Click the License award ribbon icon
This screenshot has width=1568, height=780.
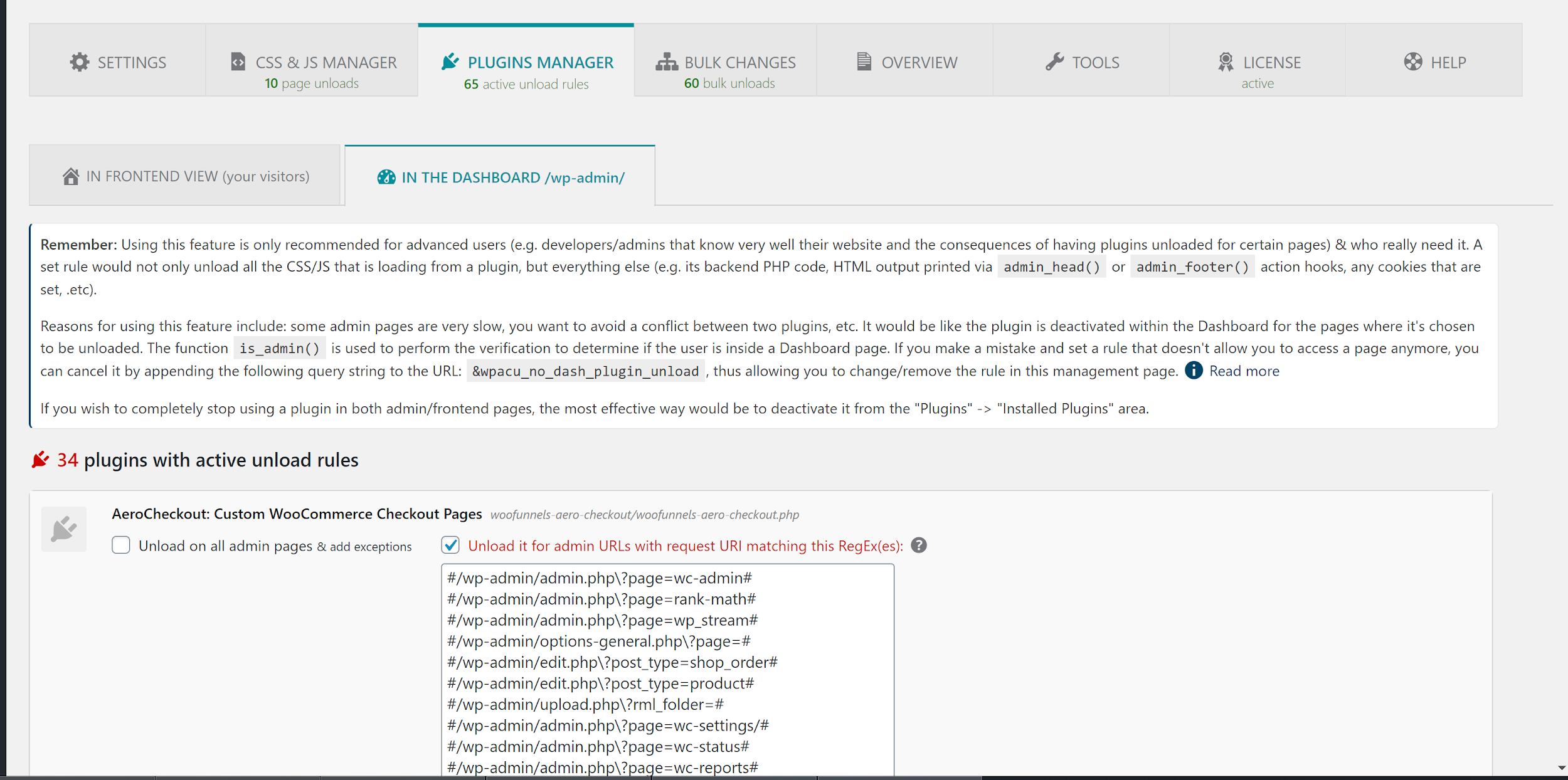(x=1225, y=61)
